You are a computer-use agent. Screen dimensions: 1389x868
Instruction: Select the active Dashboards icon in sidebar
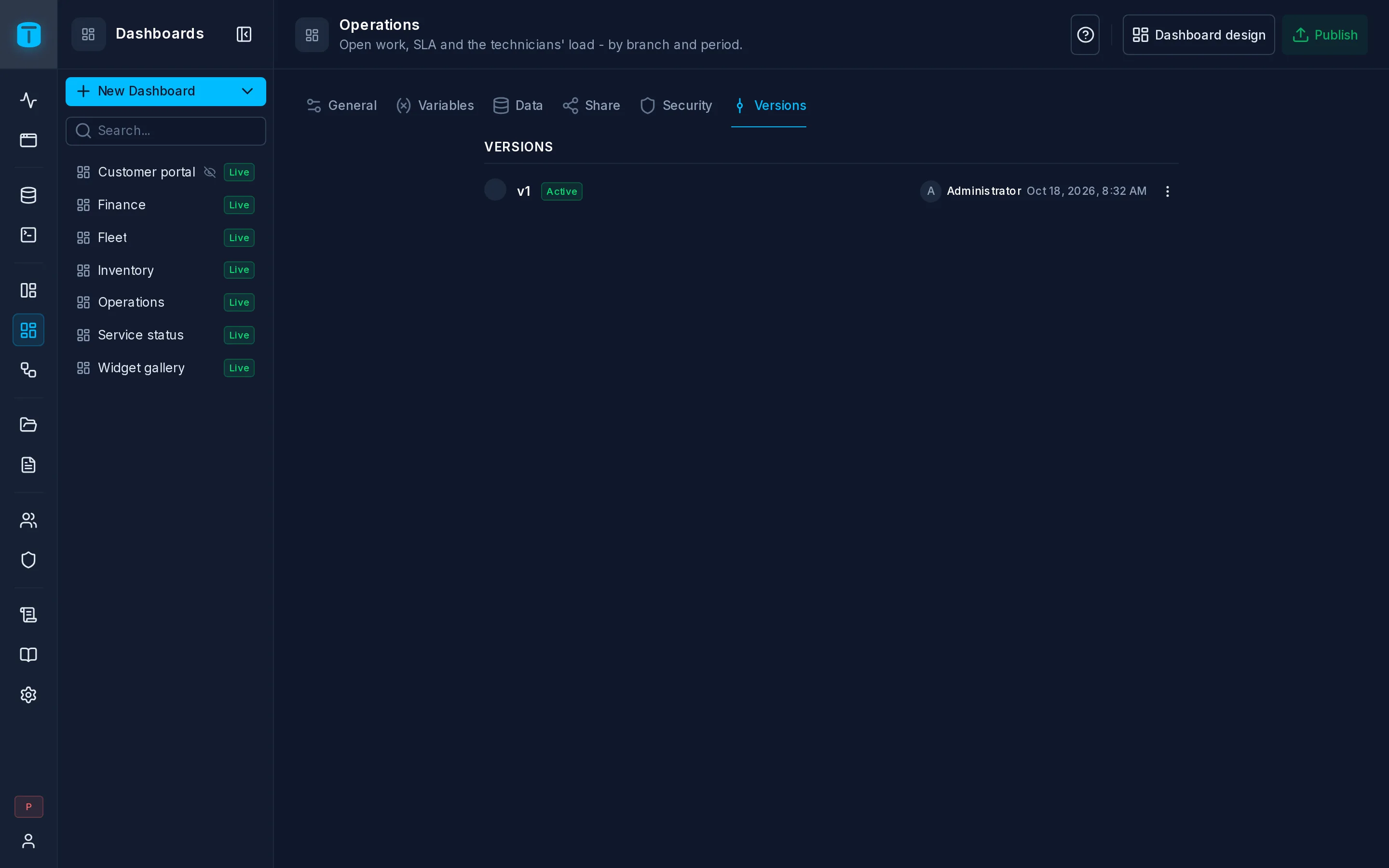29,330
